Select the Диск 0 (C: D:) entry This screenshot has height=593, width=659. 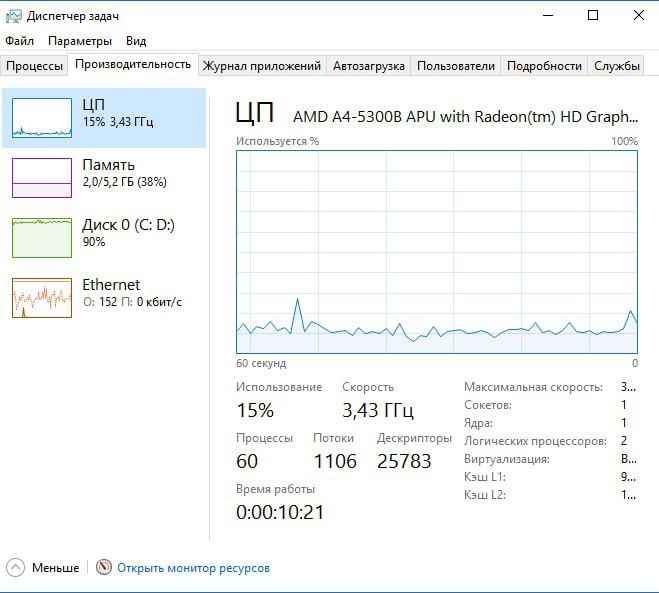pos(104,238)
